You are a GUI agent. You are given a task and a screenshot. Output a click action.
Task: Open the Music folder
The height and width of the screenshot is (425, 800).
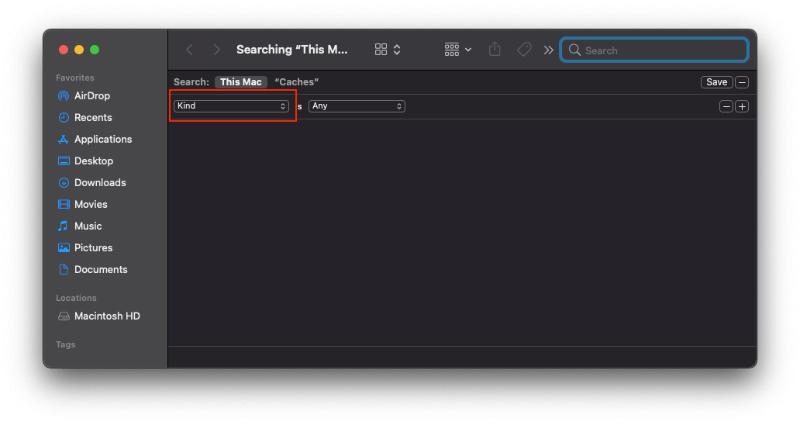[80, 226]
